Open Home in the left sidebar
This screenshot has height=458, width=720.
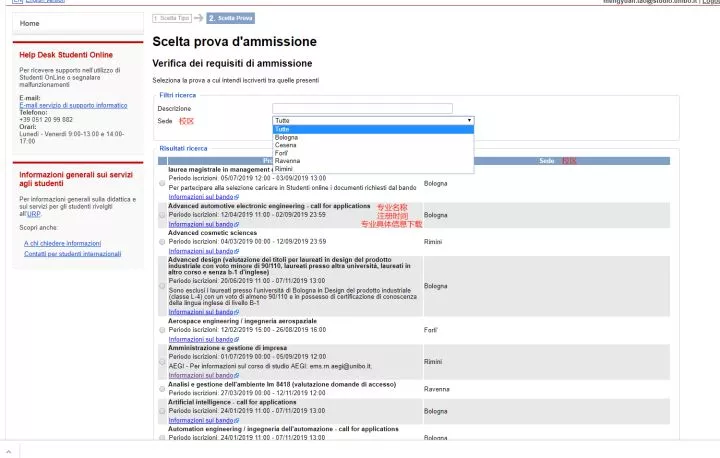click(x=29, y=23)
